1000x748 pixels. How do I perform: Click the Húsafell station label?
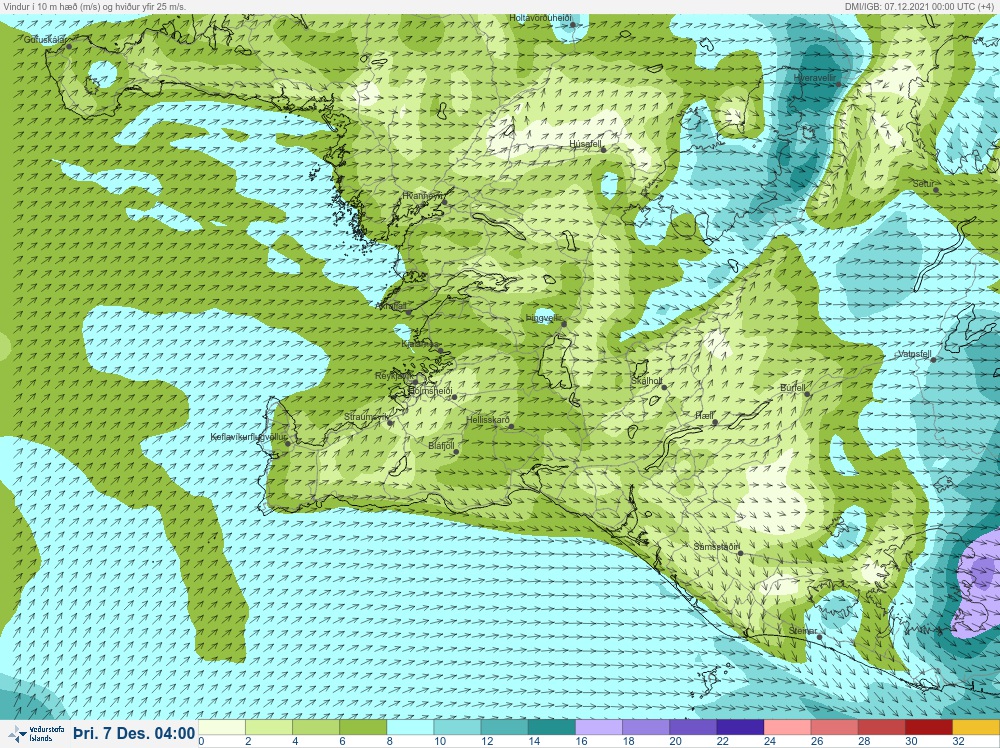[x=585, y=145]
